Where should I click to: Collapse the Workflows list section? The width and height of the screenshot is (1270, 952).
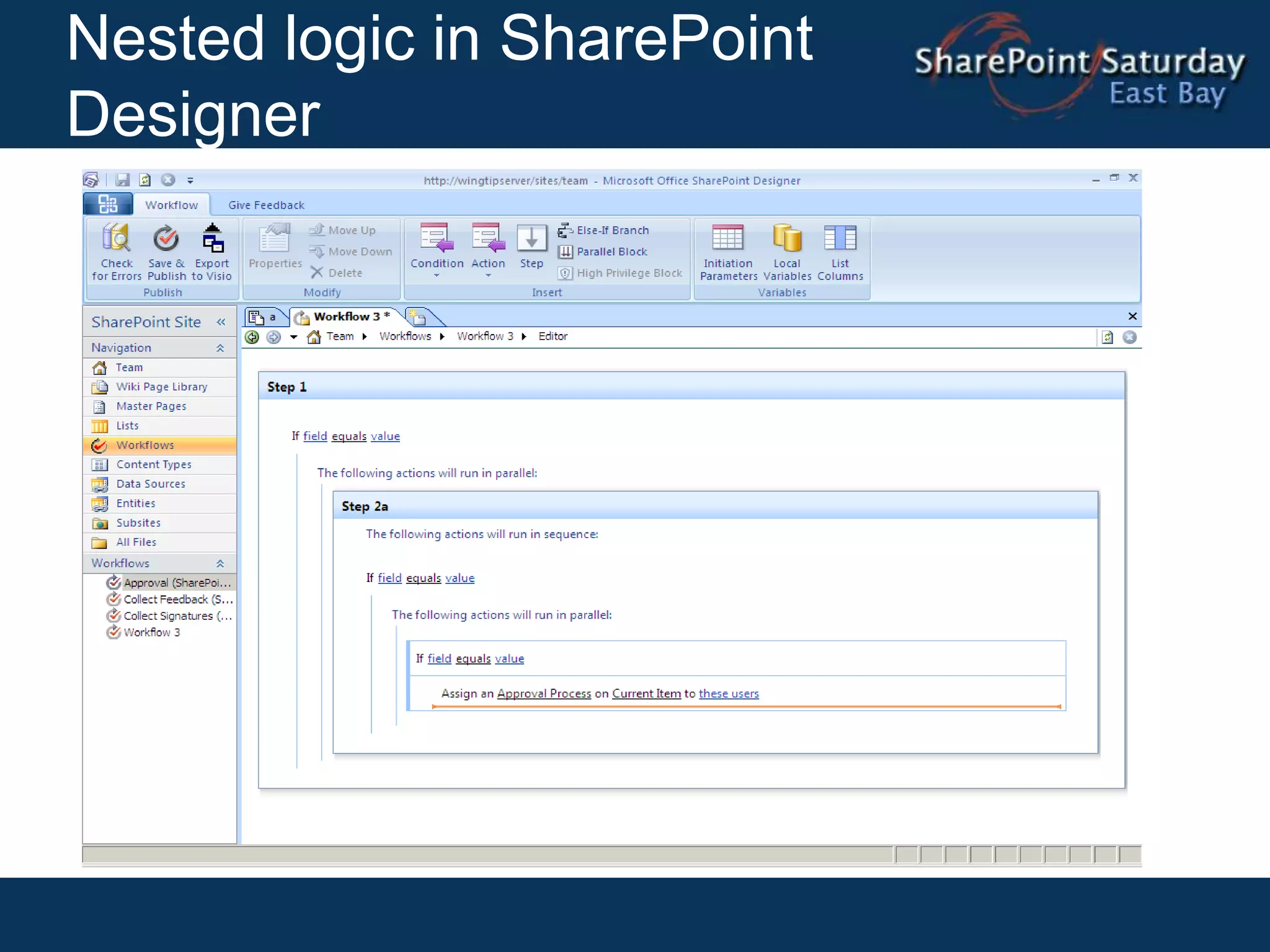(220, 563)
